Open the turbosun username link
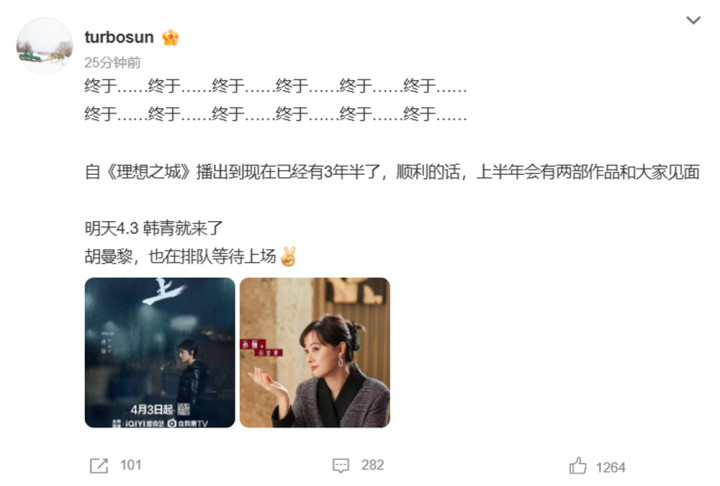The image size is (720, 486). 119,37
